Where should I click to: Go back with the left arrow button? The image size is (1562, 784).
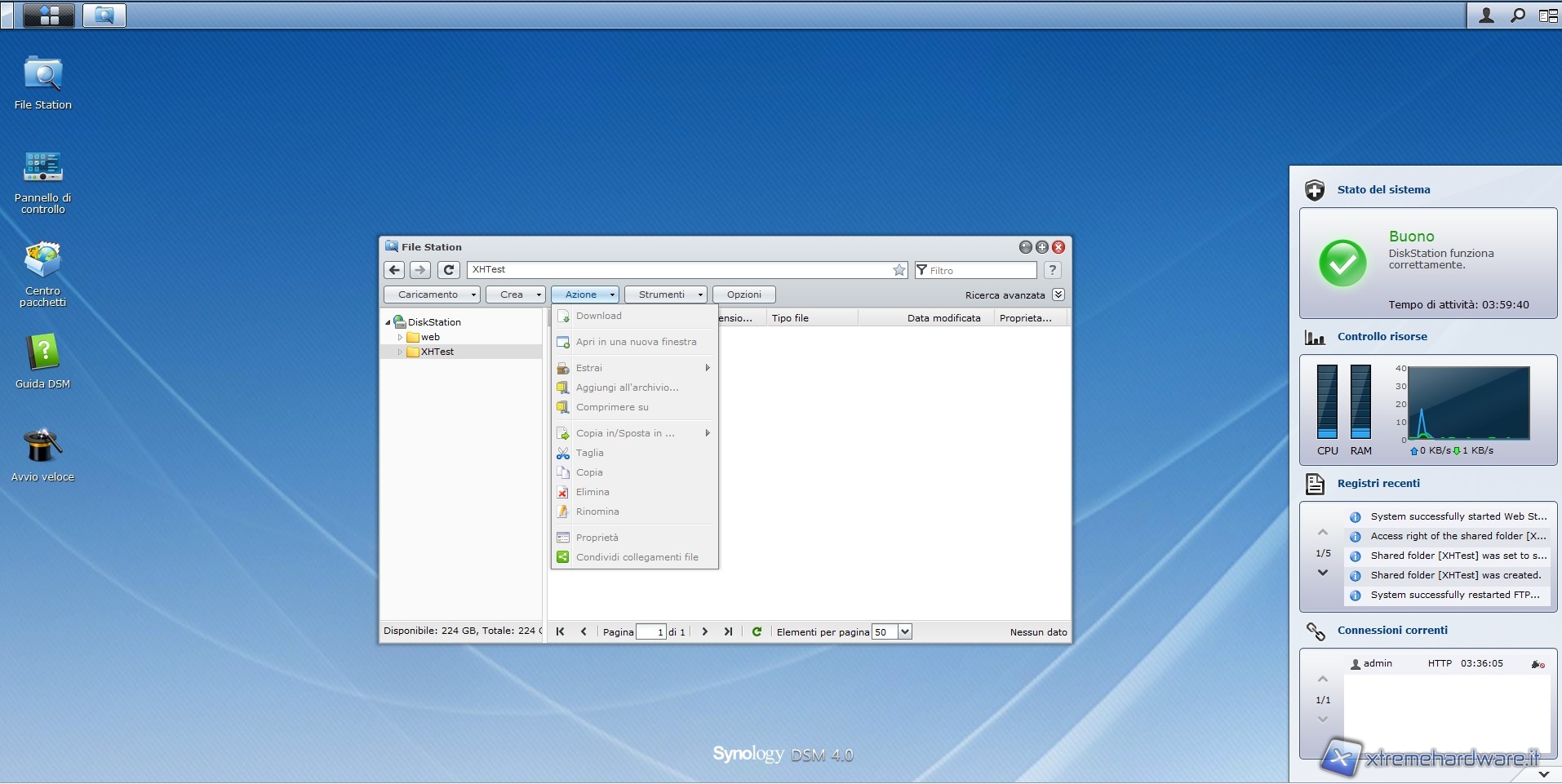pyautogui.click(x=394, y=270)
